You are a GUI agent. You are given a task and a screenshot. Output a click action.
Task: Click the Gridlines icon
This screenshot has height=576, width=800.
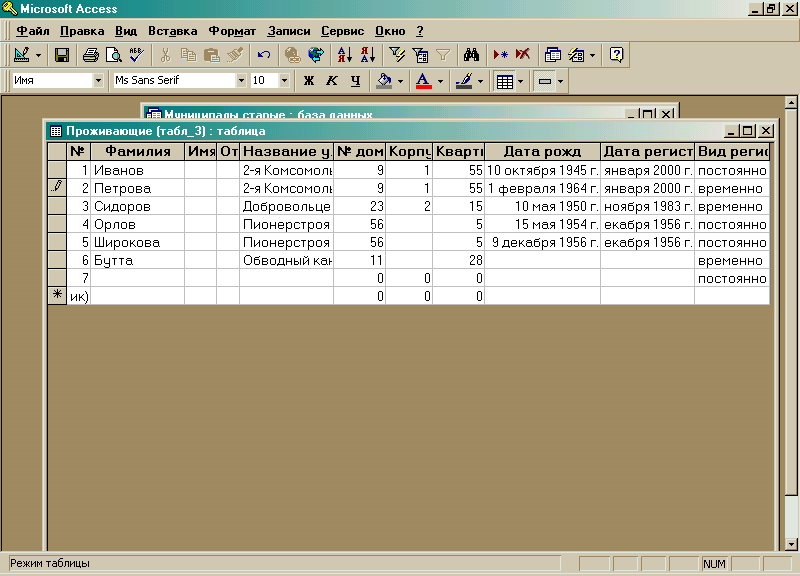[x=505, y=81]
